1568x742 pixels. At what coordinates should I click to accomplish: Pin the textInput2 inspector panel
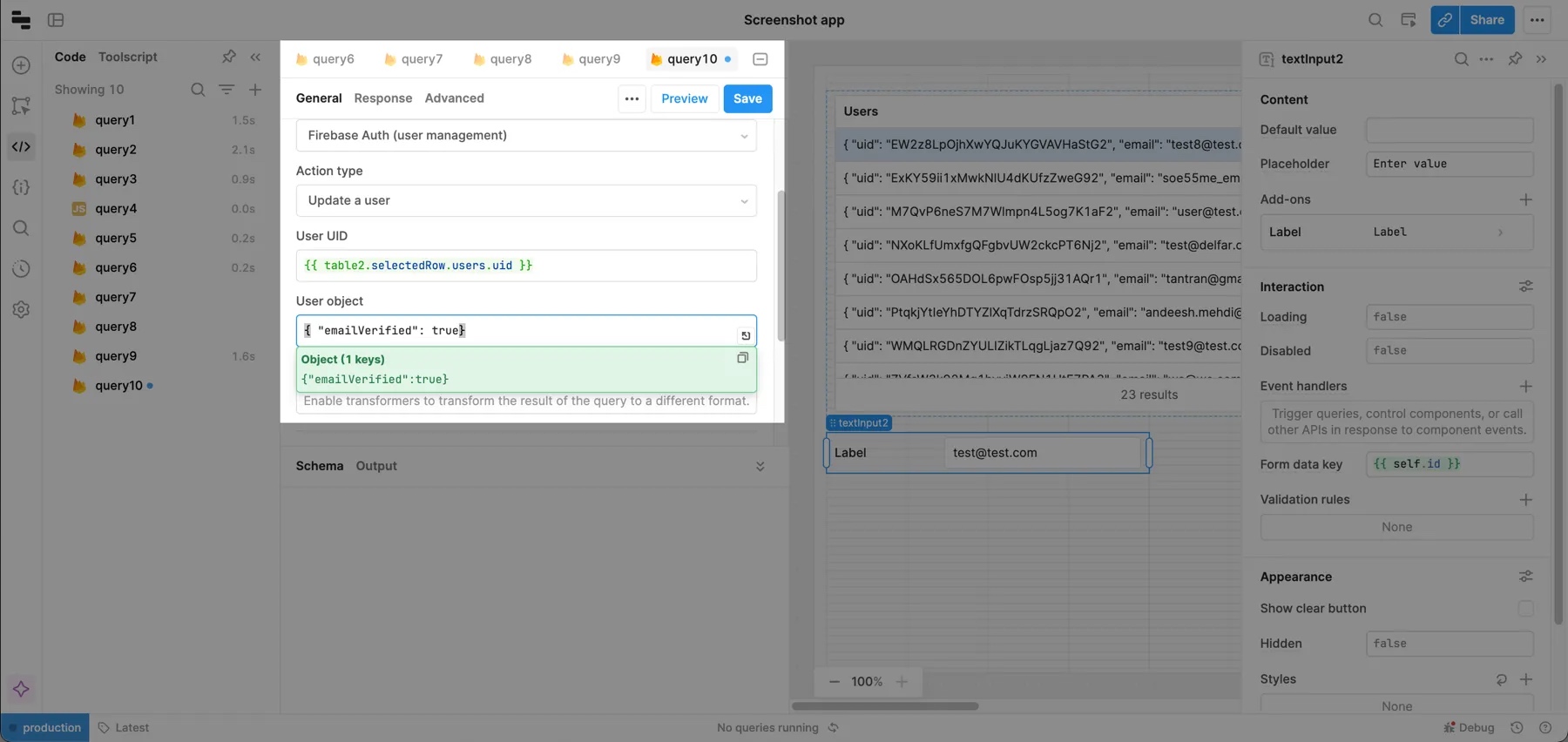tap(1515, 59)
